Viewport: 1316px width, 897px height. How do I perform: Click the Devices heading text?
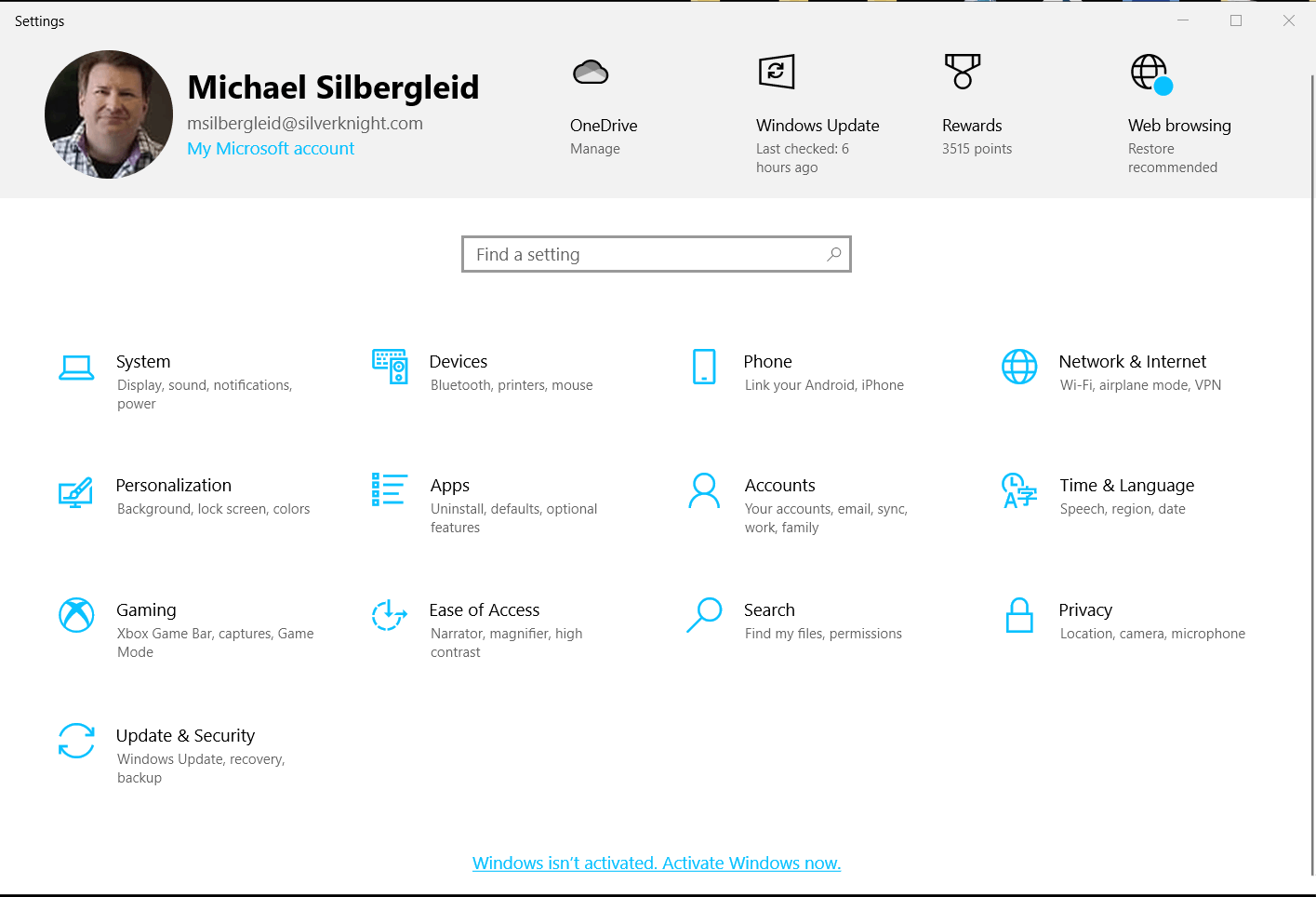click(459, 362)
